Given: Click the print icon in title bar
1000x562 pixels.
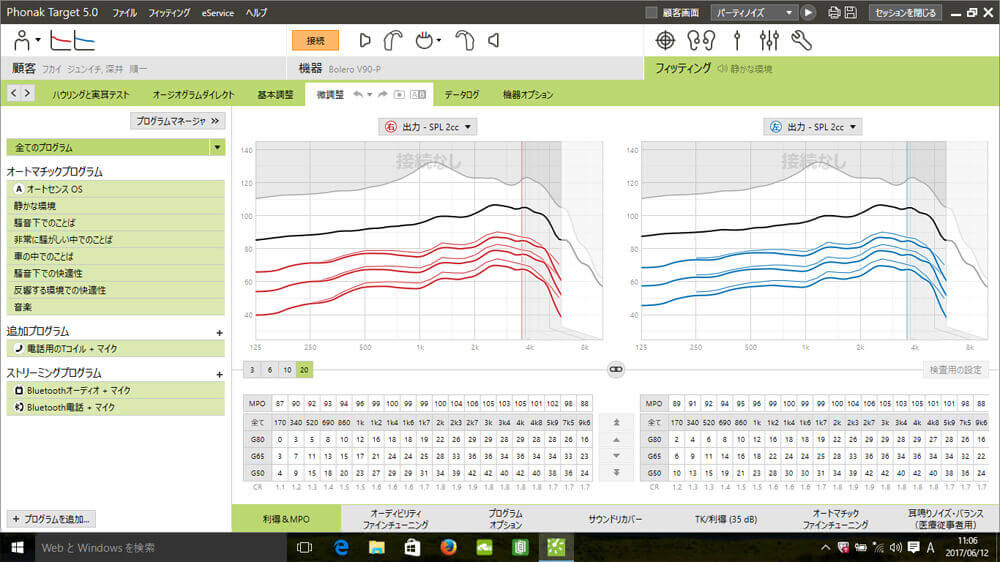Looking at the screenshot, I should click(834, 12).
